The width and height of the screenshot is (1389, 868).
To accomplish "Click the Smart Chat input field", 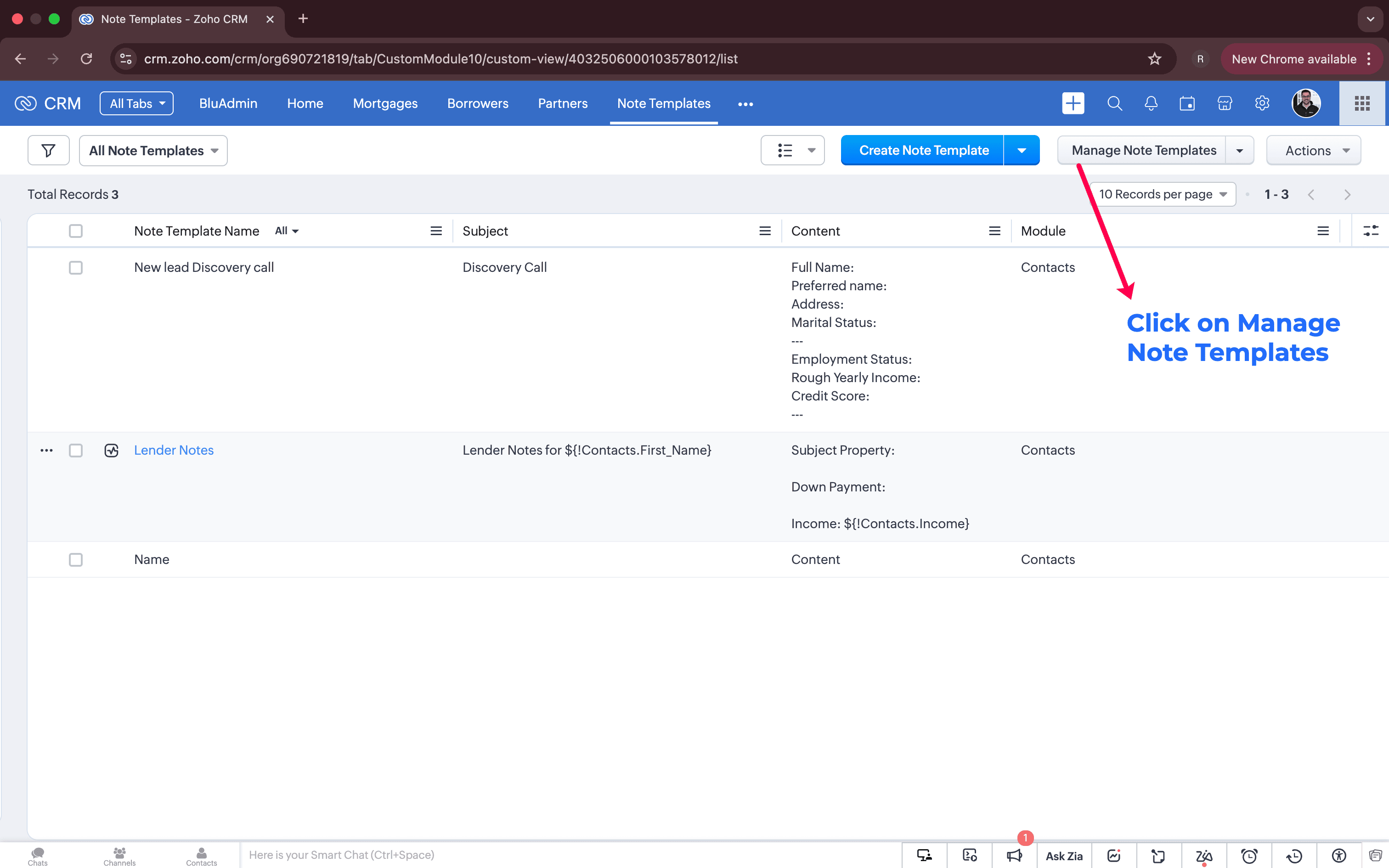I will pyautogui.click(x=570, y=855).
